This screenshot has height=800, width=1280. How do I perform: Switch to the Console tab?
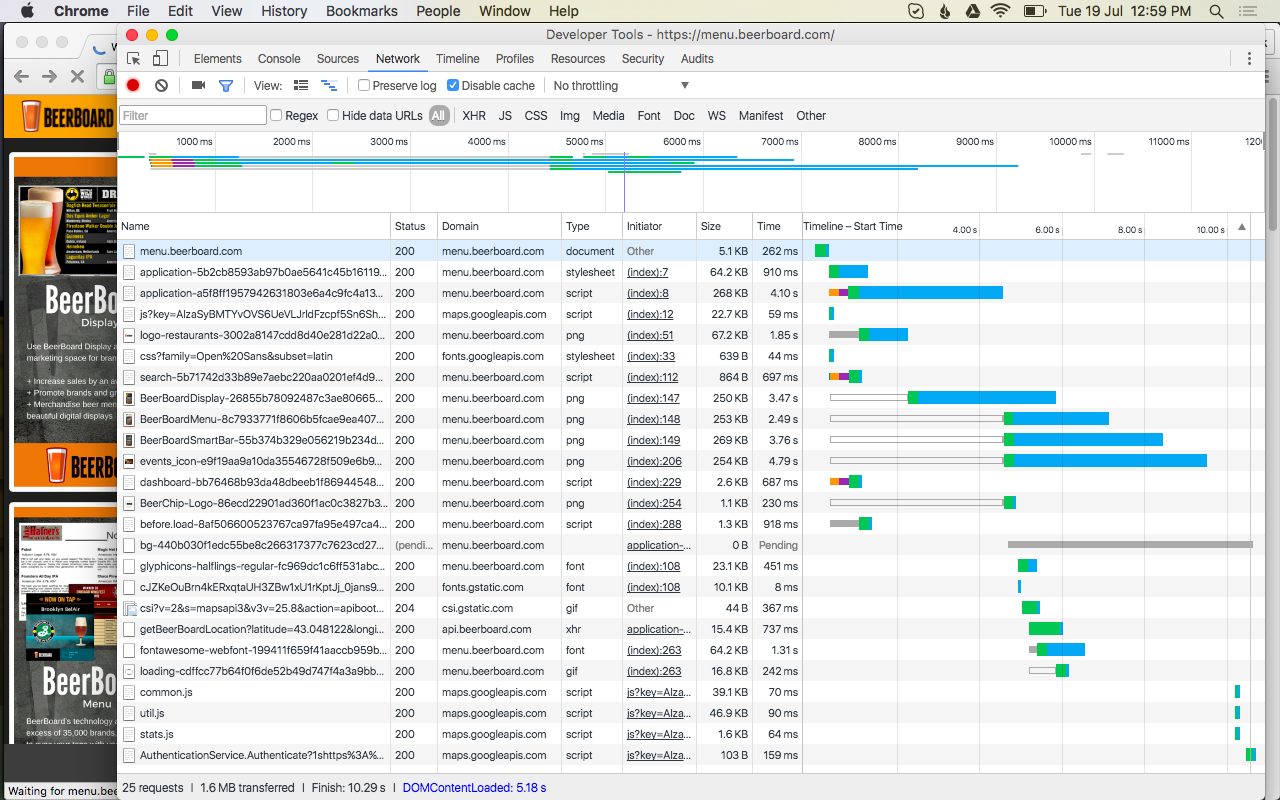click(279, 59)
